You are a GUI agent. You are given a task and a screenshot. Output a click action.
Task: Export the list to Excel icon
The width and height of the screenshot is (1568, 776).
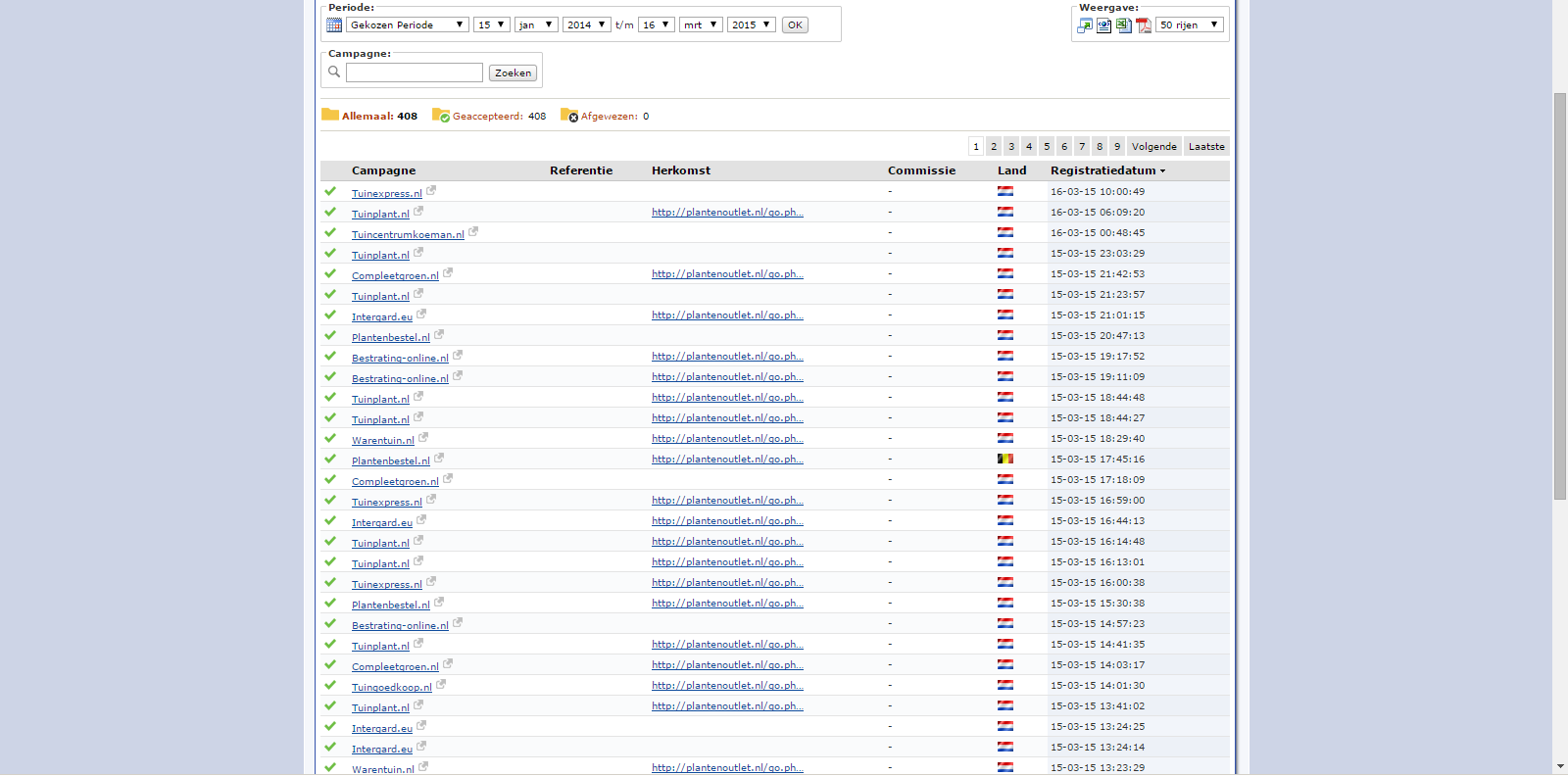point(1124,25)
